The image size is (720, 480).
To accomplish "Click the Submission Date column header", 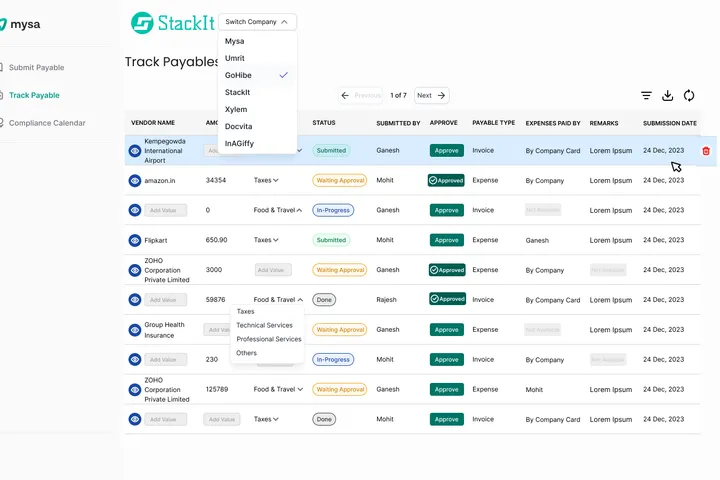I will point(670,123).
